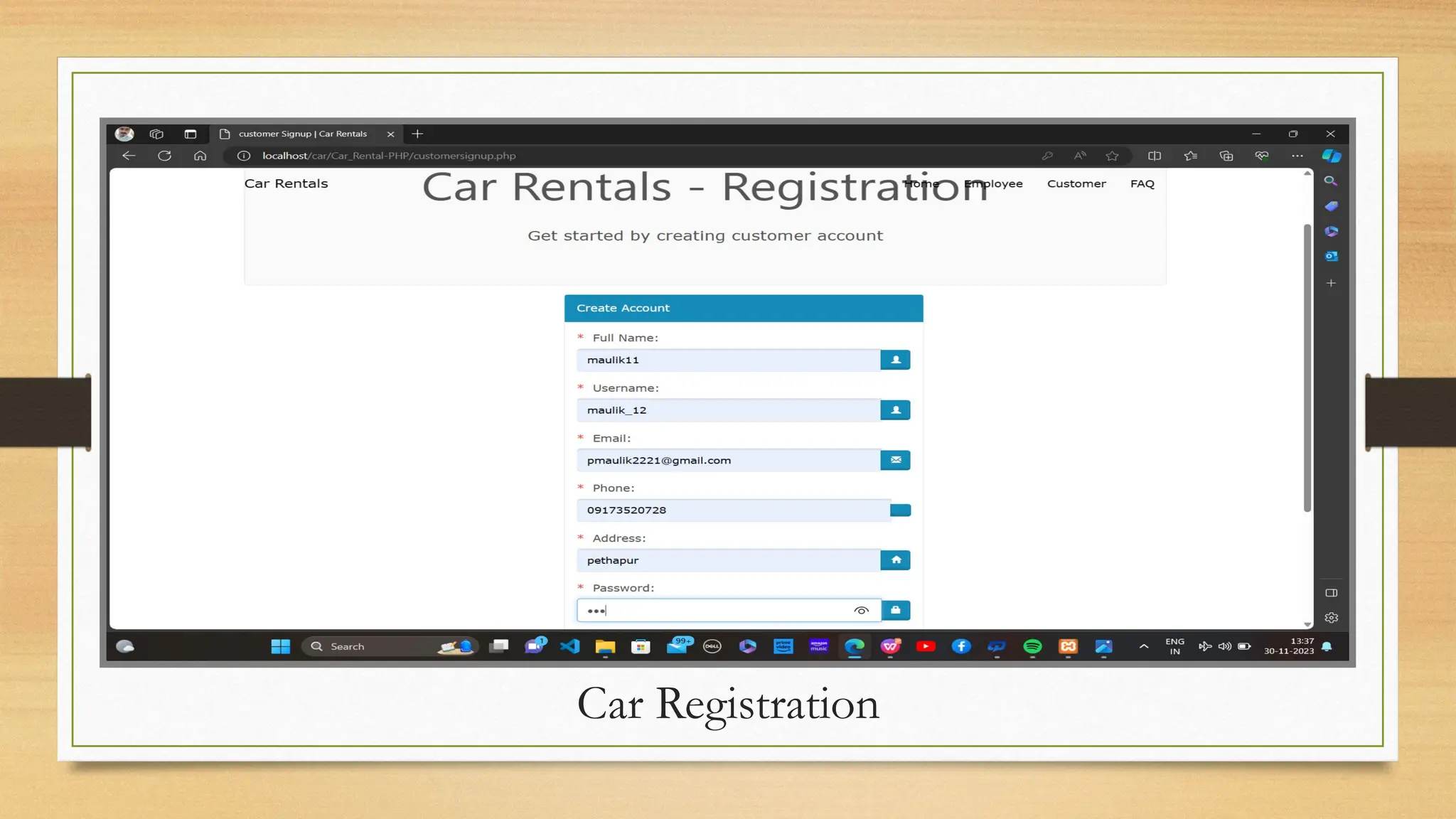Add a sidebar app with plus icon

coord(1332,283)
